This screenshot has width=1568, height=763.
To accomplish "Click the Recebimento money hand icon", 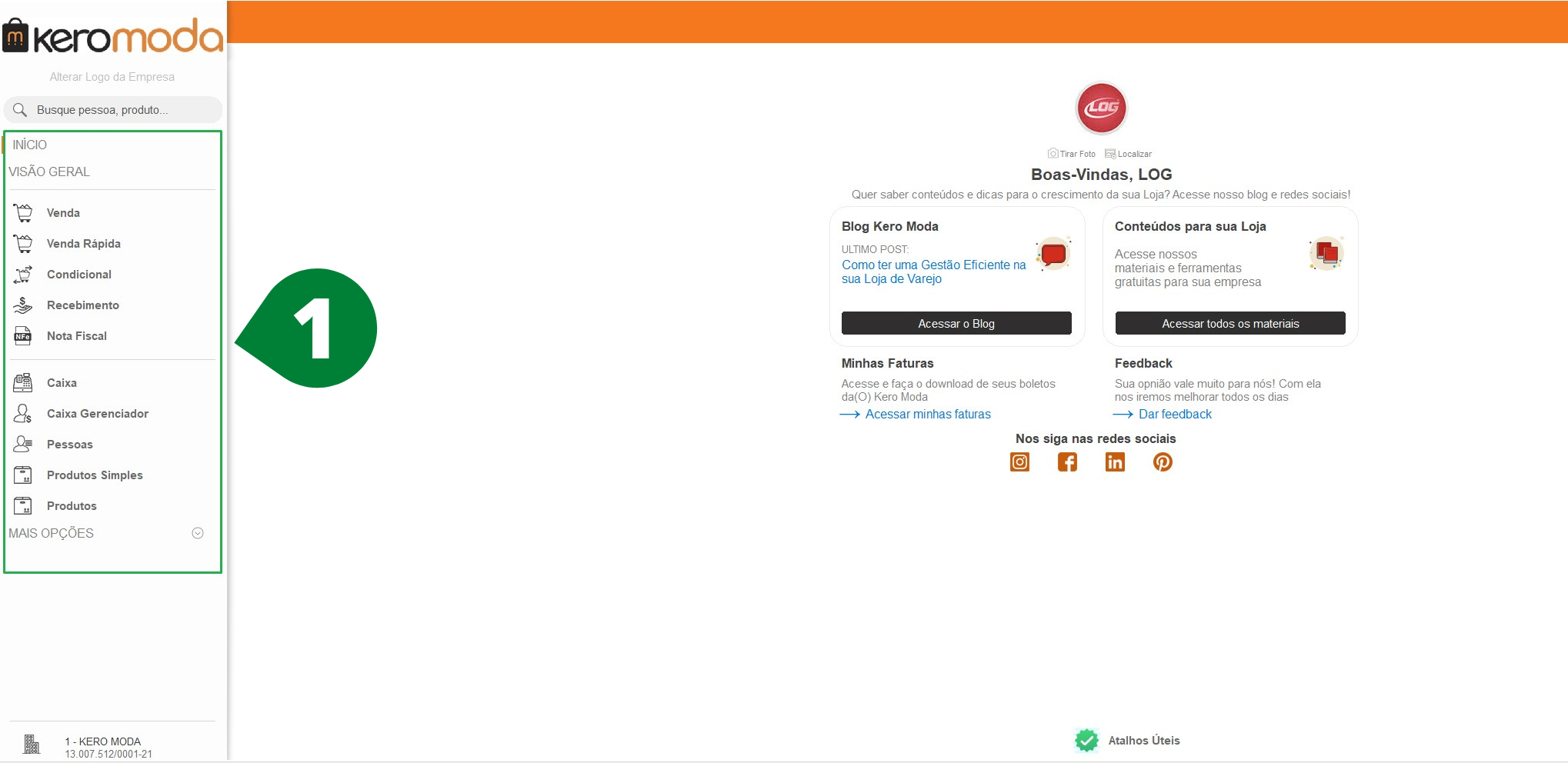I will point(23,305).
